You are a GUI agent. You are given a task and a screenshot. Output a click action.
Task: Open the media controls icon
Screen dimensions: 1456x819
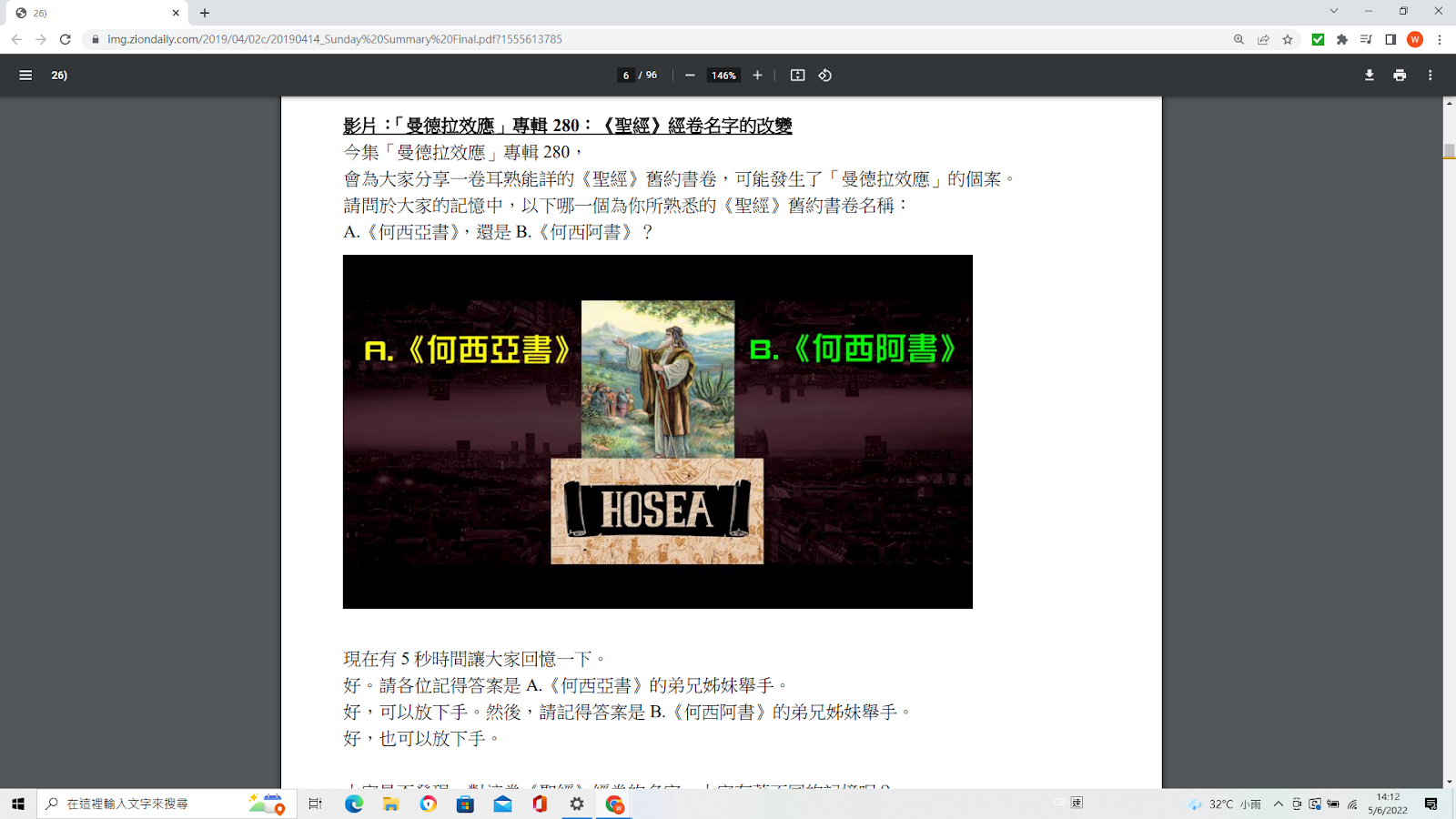pos(1366,39)
